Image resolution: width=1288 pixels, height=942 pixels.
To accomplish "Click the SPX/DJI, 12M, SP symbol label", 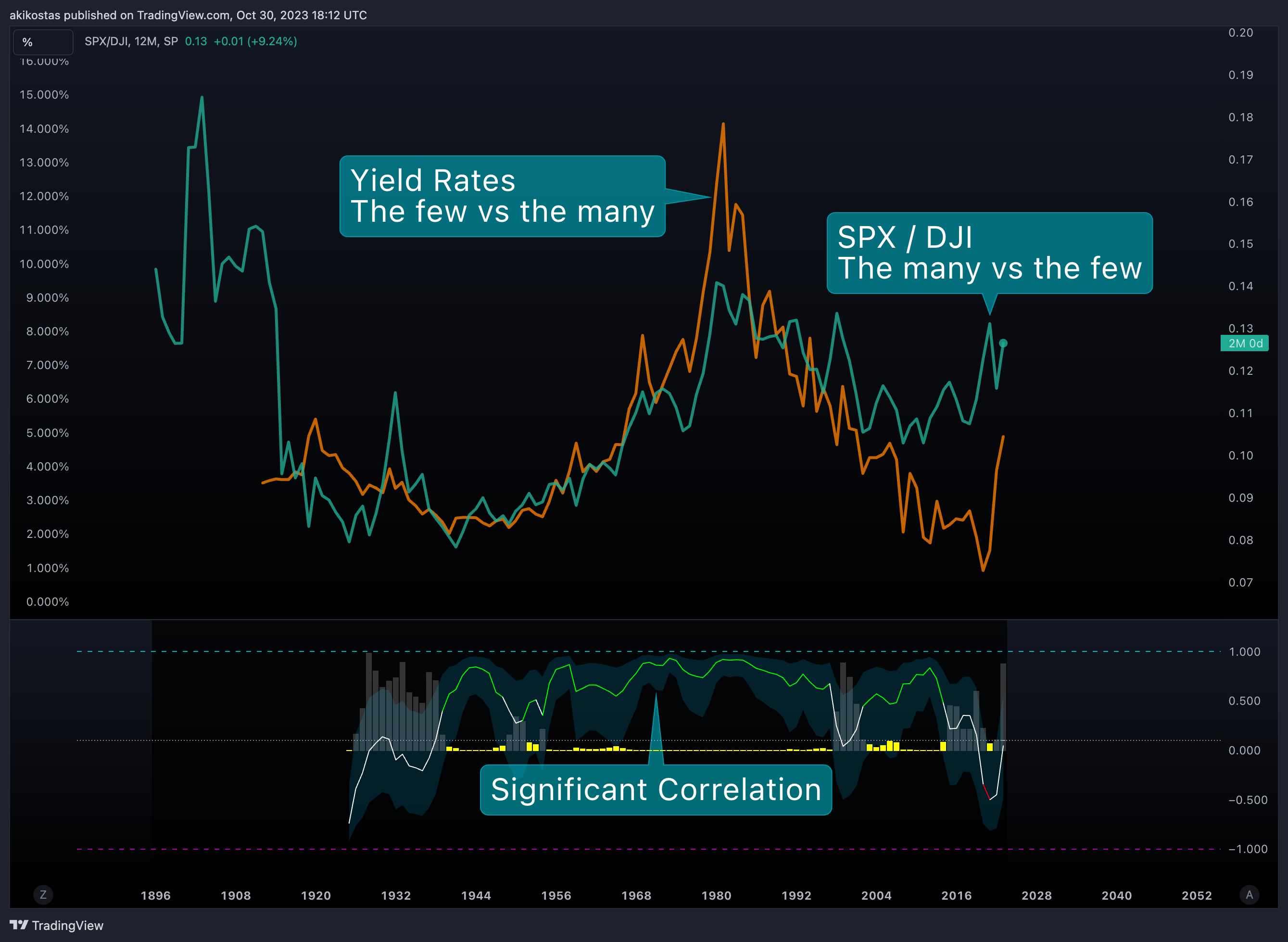I will click(131, 41).
